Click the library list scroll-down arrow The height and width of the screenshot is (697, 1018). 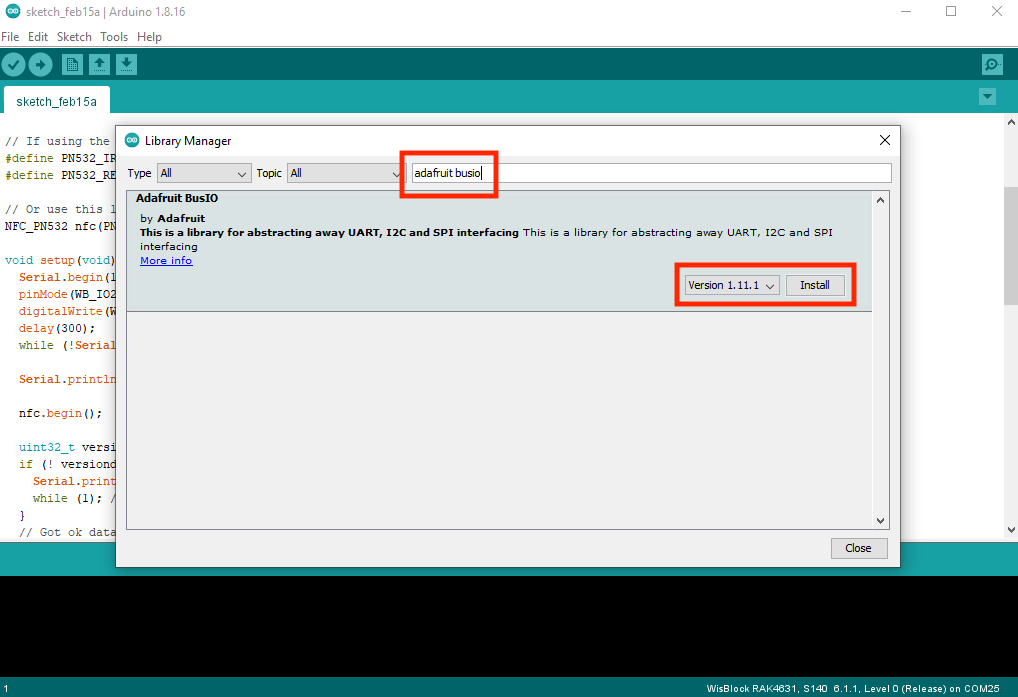coord(880,520)
